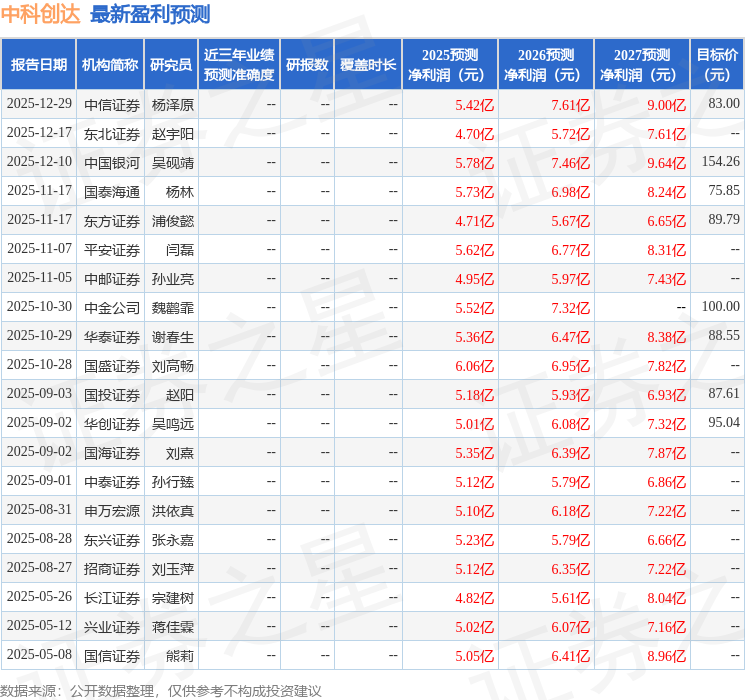Click the 近三年业绩预测准确度 column header
745x700 pixels.
[239, 65]
